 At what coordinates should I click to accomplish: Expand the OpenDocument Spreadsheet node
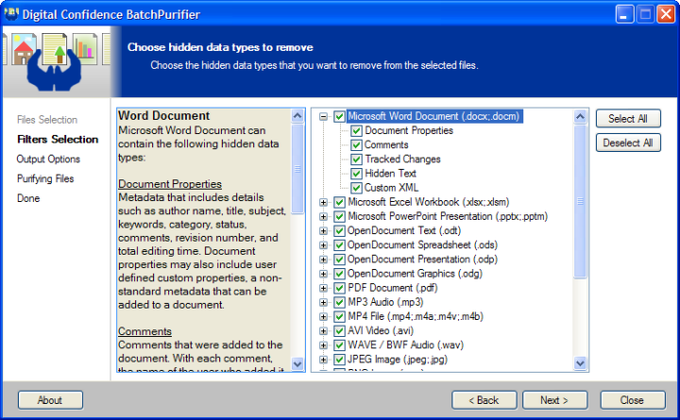click(x=323, y=245)
